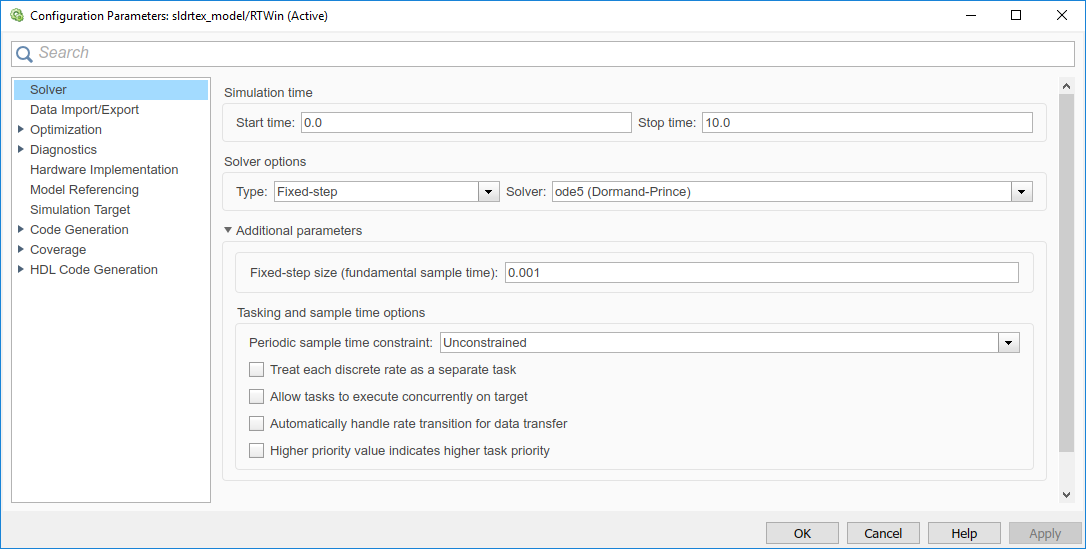Open the solver Type dropdown
This screenshot has width=1086, height=549.
[x=489, y=192]
